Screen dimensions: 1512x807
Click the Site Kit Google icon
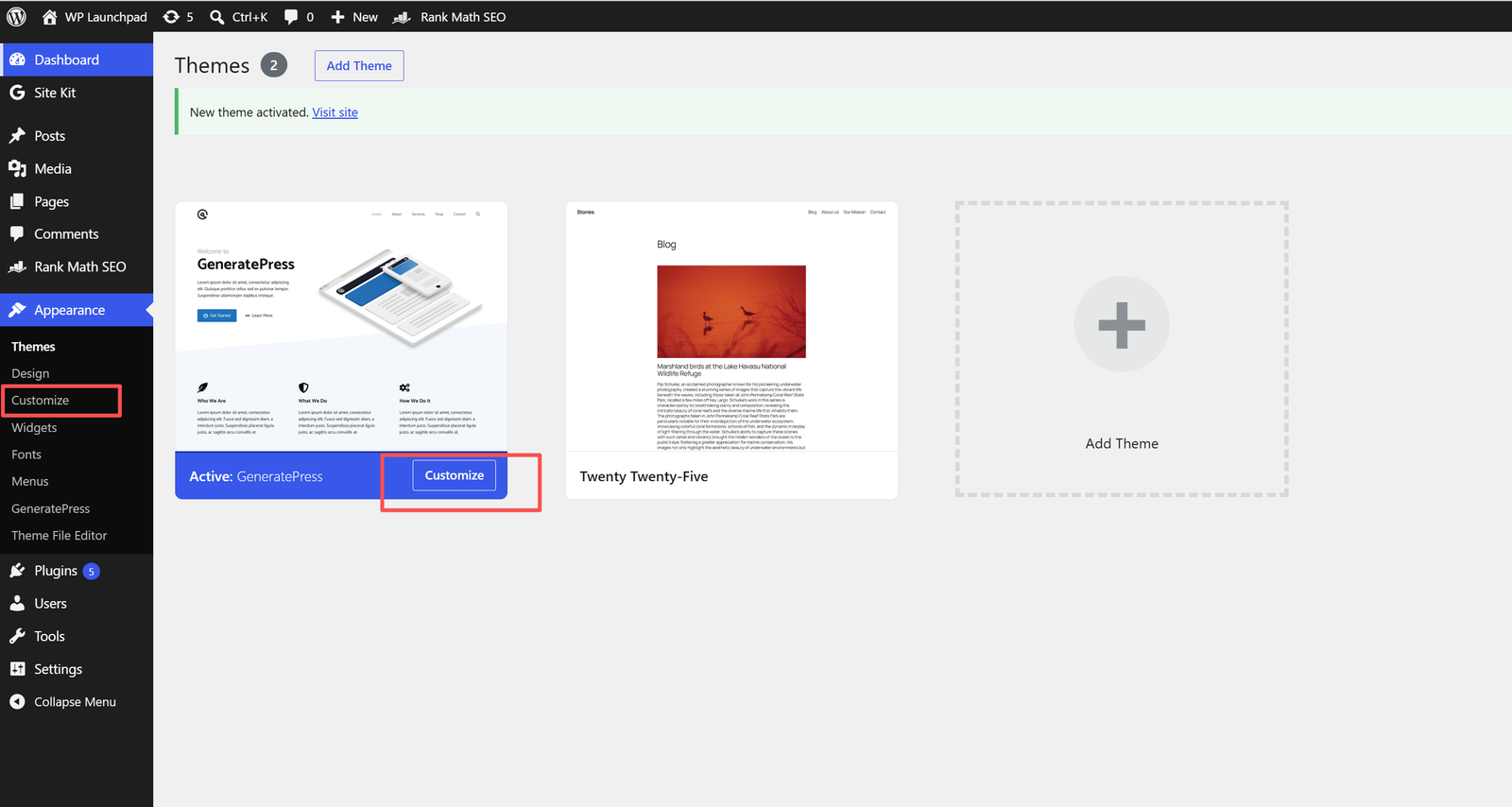pyautogui.click(x=17, y=93)
